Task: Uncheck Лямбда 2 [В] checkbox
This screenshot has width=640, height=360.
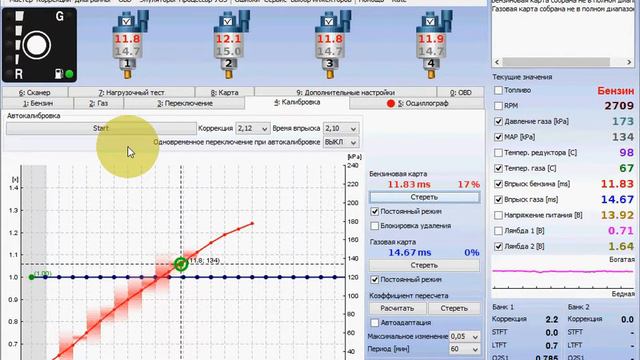Action: (498, 247)
